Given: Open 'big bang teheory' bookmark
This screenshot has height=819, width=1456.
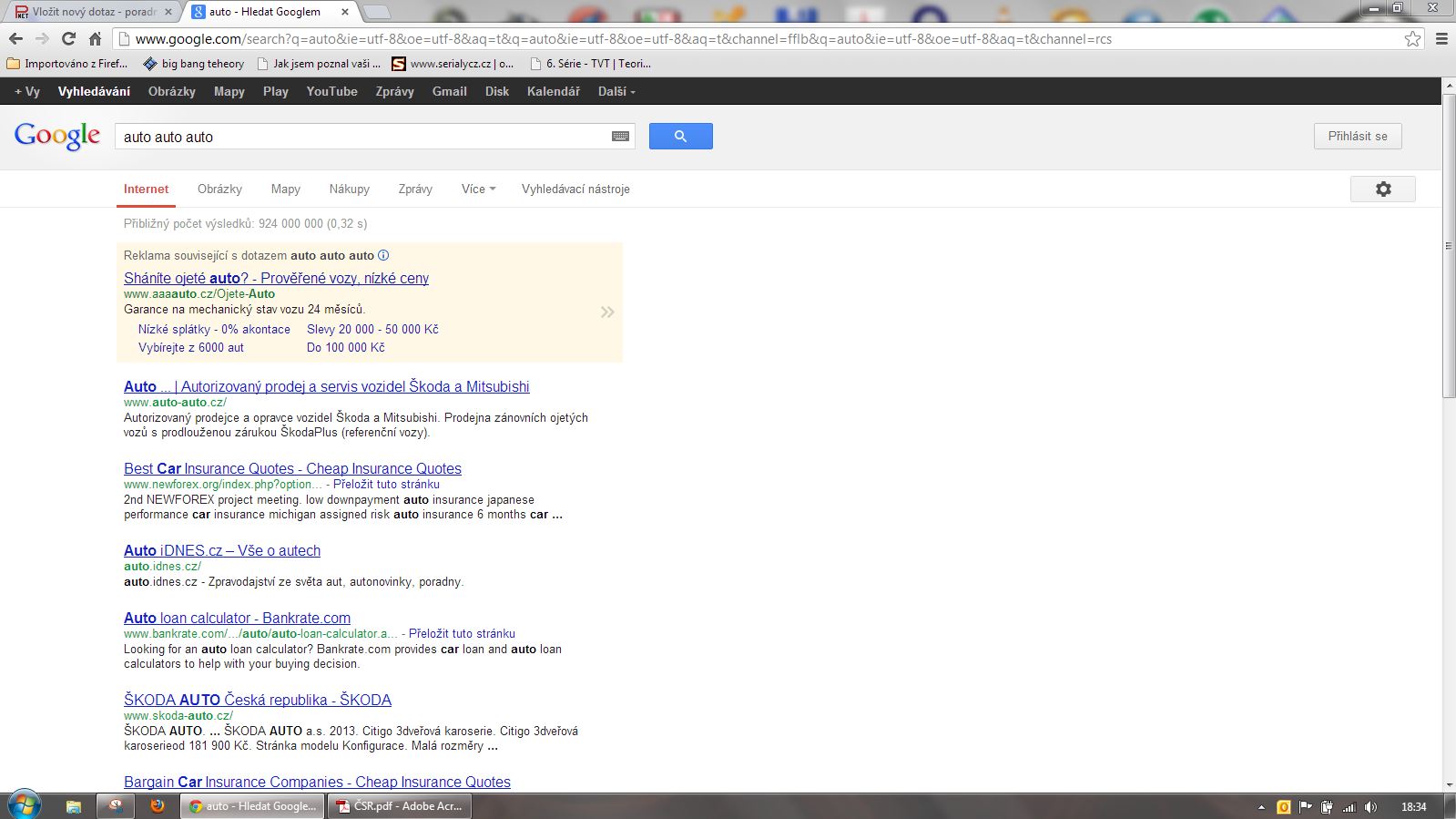Looking at the screenshot, I should 194,64.
